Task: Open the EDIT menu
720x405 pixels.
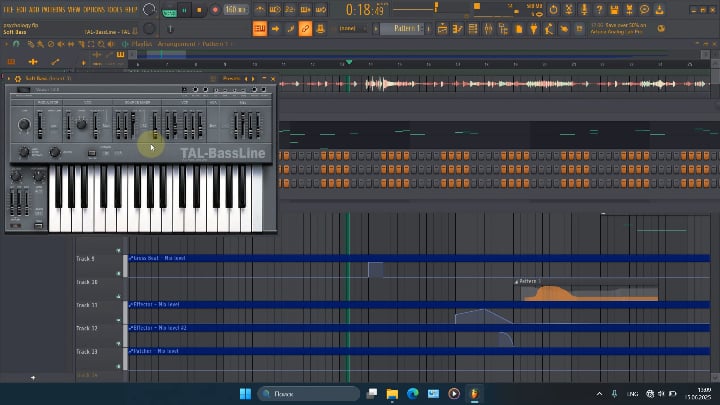Action: tap(20, 9)
